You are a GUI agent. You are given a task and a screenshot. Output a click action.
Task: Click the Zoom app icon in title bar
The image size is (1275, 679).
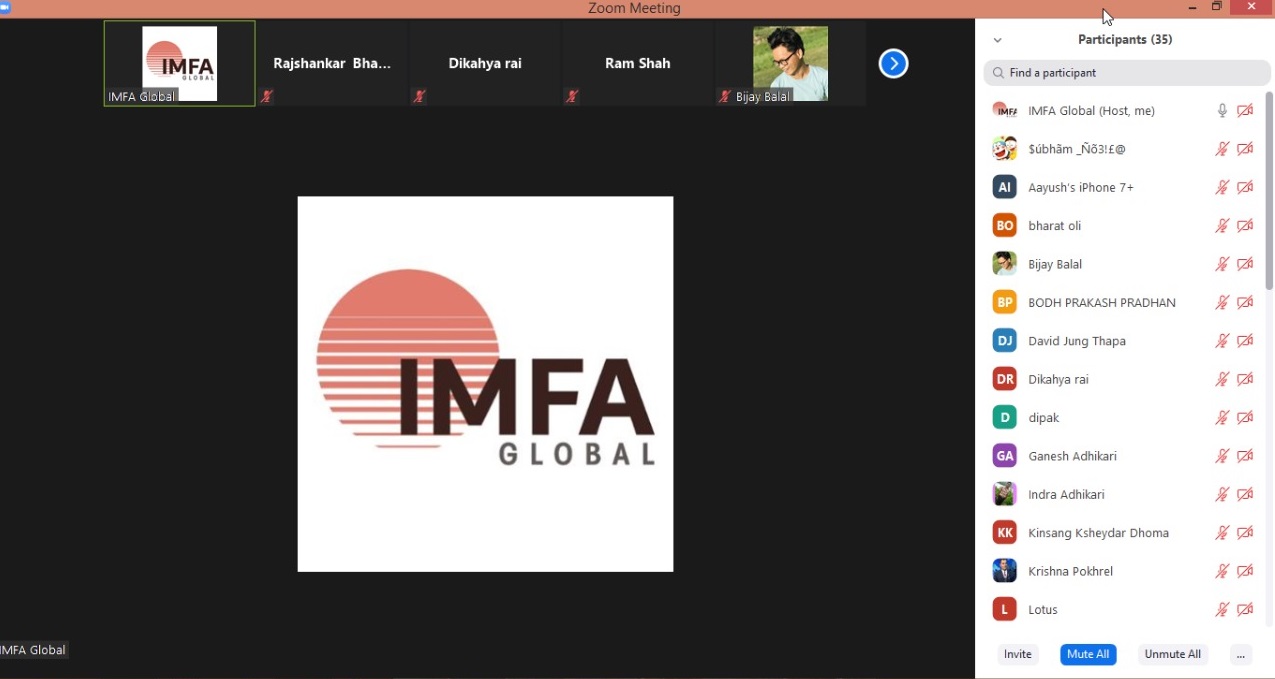coord(5,7)
